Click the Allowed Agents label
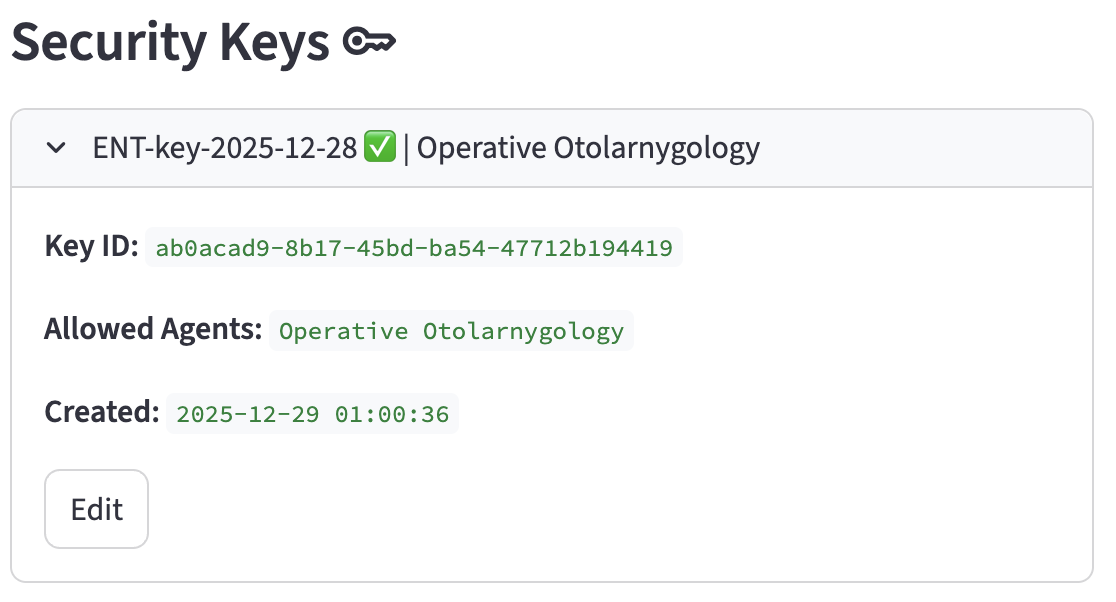 [153, 329]
